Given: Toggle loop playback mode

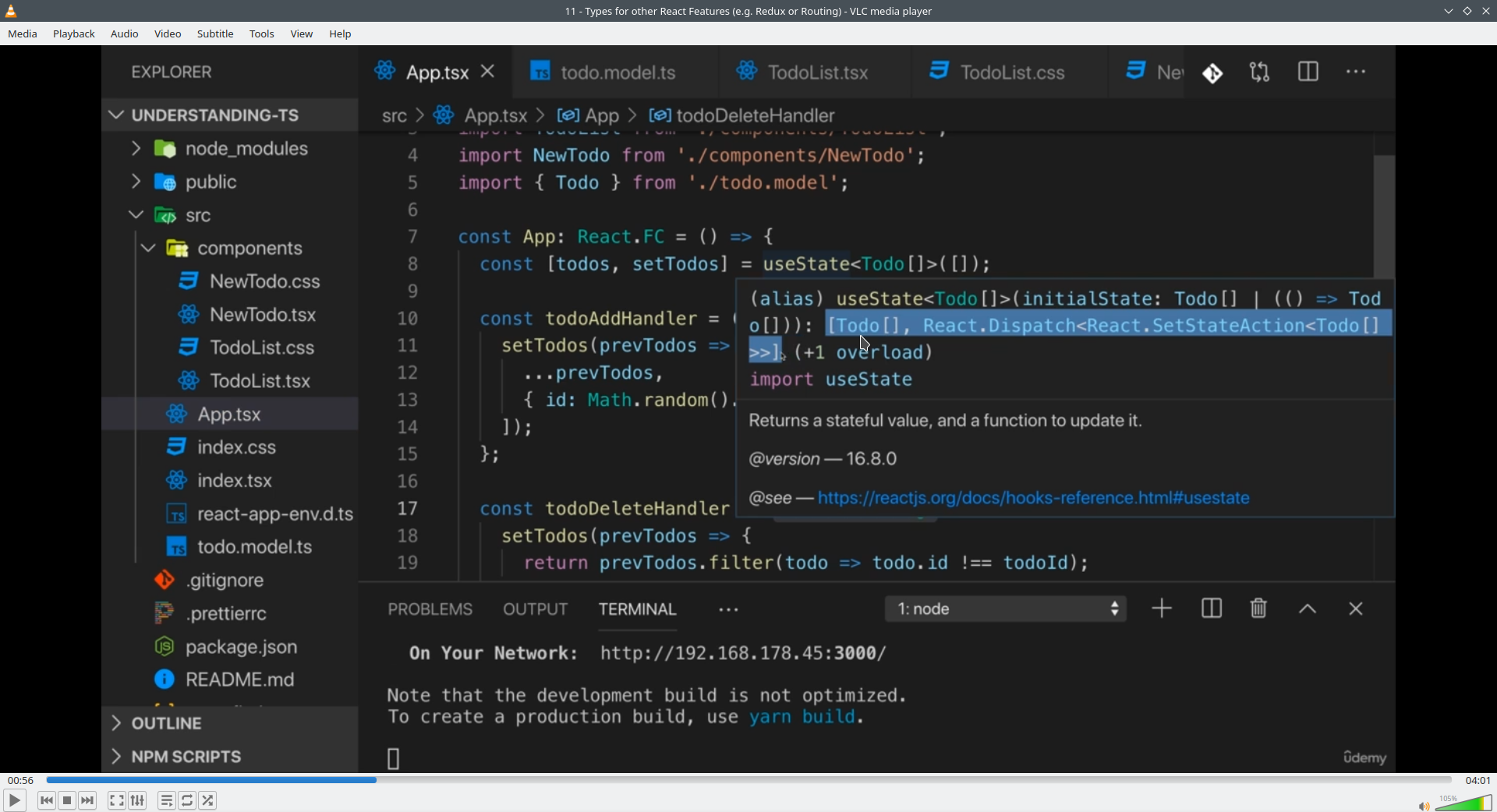Looking at the screenshot, I should pos(187,800).
